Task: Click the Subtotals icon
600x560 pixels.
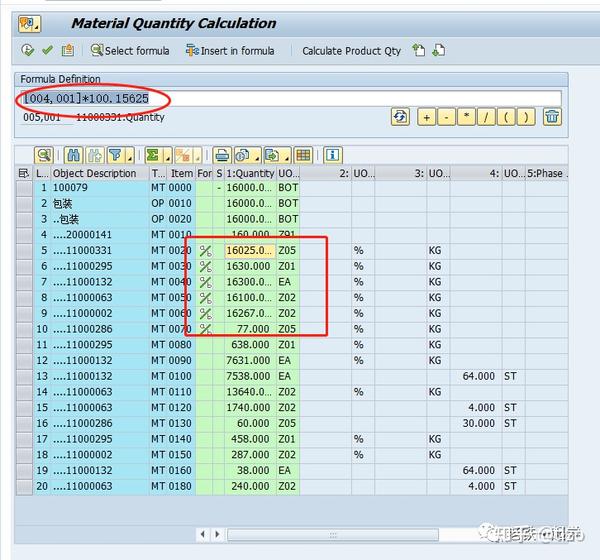Action: [x=183, y=155]
